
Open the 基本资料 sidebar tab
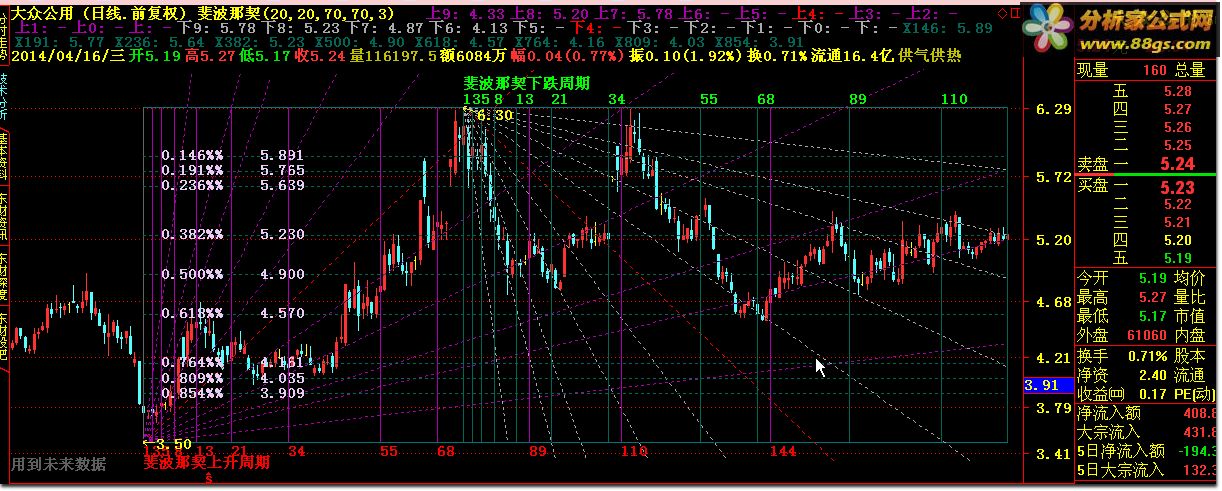click(x=4, y=155)
